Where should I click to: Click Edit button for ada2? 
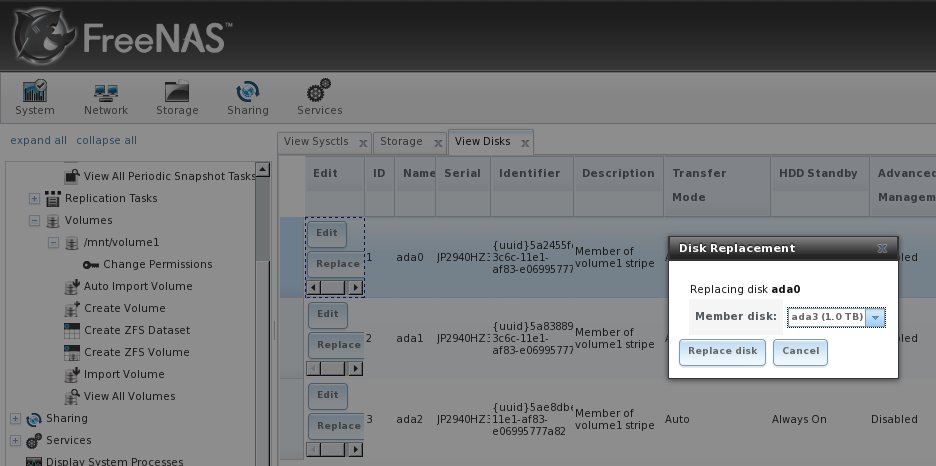pyautogui.click(x=327, y=396)
